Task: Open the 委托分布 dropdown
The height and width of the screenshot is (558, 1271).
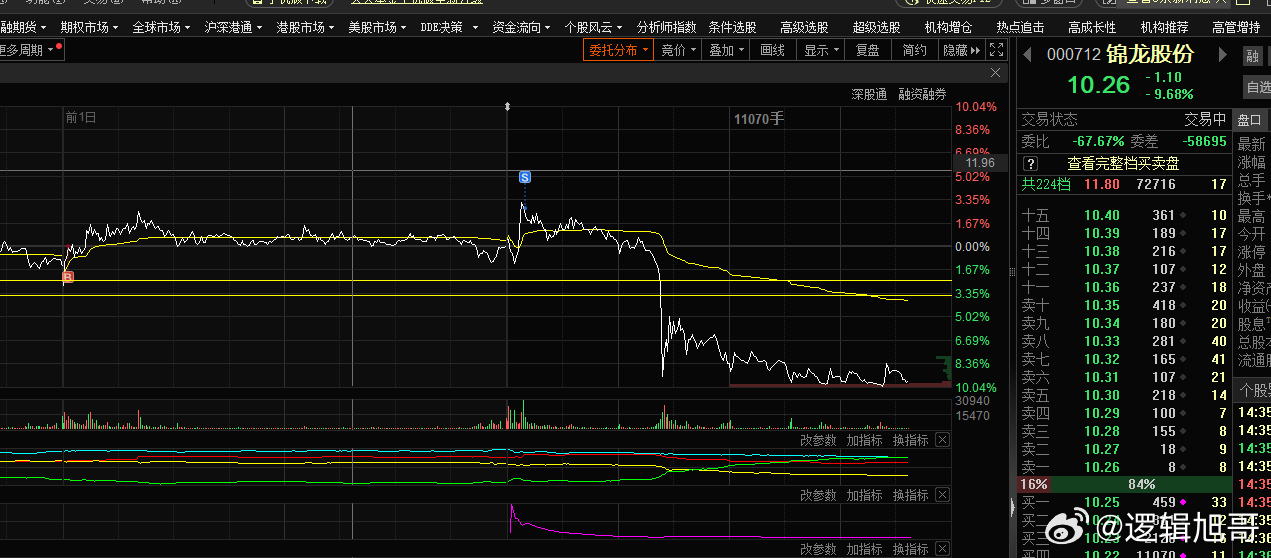Action: click(x=618, y=50)
